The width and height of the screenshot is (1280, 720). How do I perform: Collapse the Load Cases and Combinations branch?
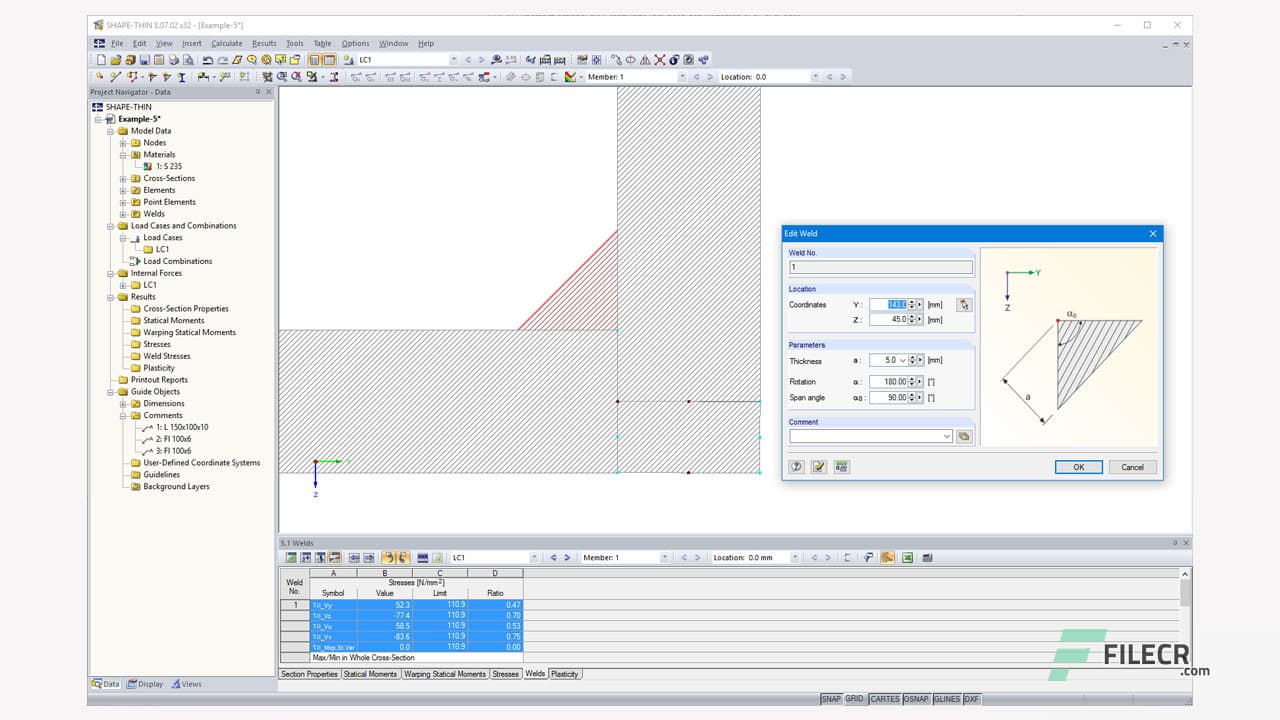coord(111,225)
